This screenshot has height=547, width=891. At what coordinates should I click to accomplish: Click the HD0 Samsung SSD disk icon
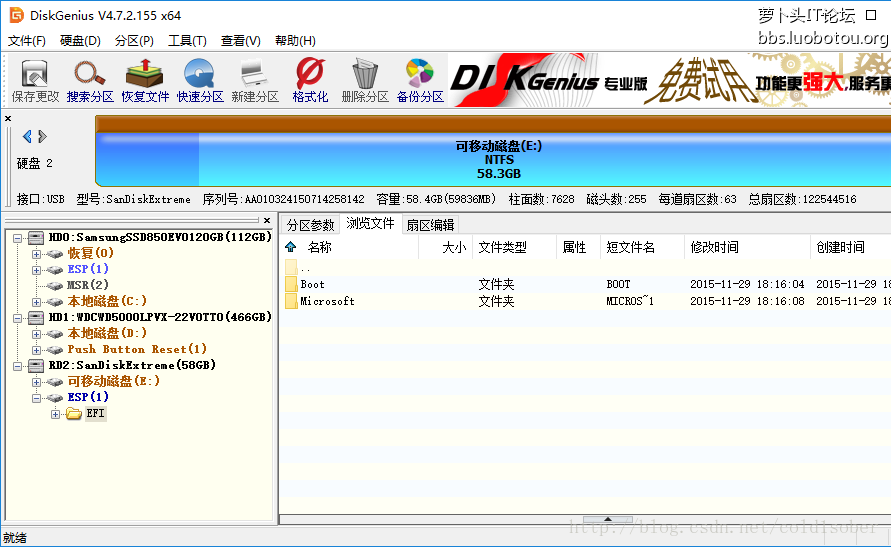click(36, 237)
